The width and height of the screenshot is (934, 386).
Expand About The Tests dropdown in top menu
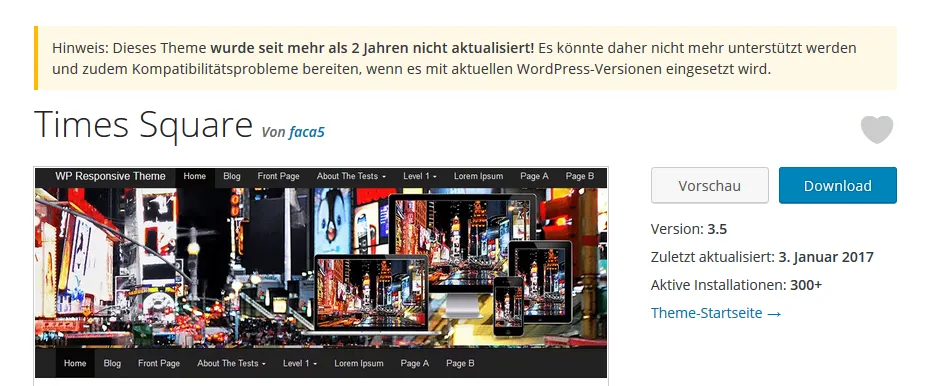coord(351,176)
